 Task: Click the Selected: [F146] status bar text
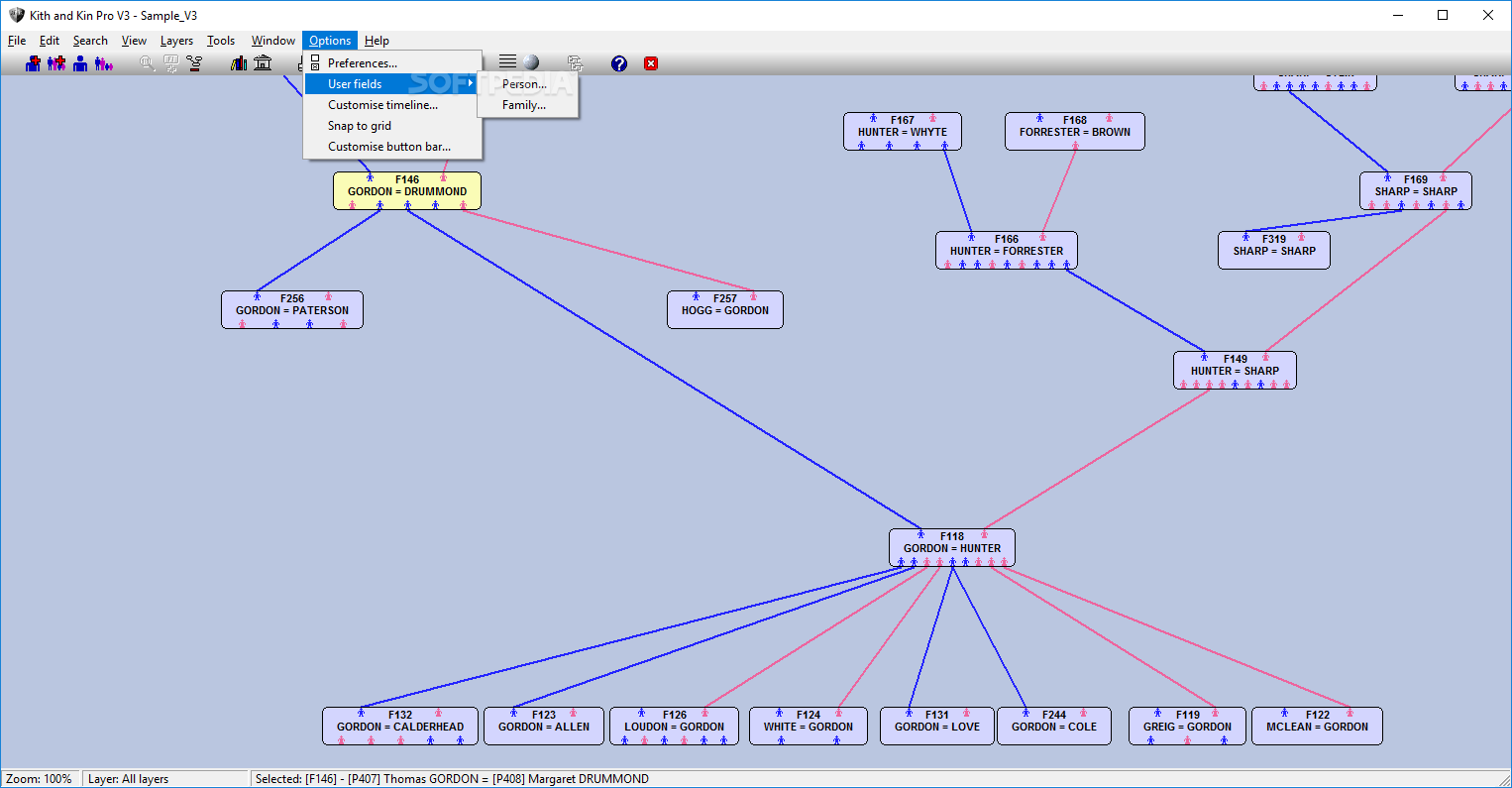[452, 779]
